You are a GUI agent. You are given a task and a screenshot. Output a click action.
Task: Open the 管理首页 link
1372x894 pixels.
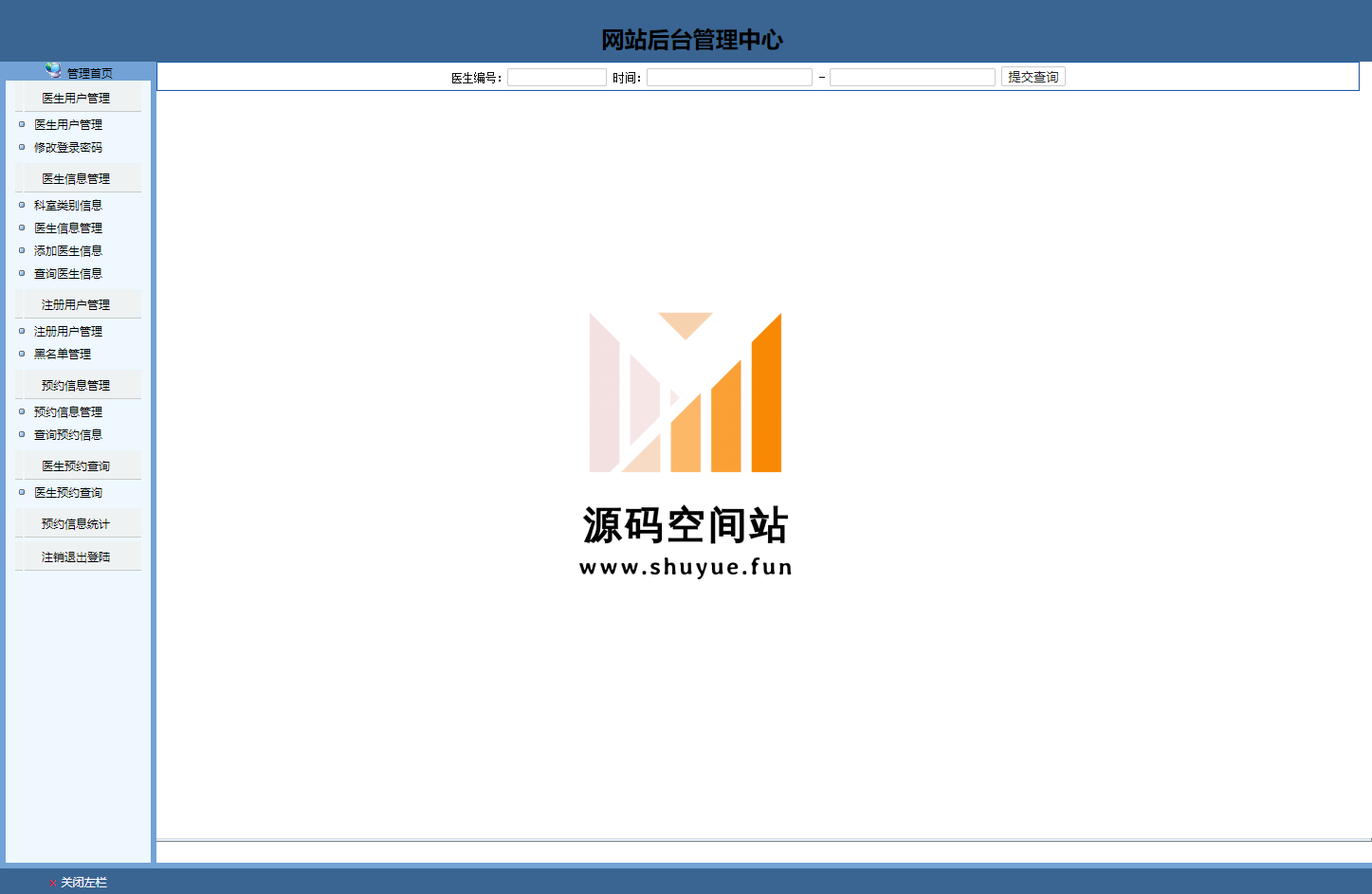[89, 73]
